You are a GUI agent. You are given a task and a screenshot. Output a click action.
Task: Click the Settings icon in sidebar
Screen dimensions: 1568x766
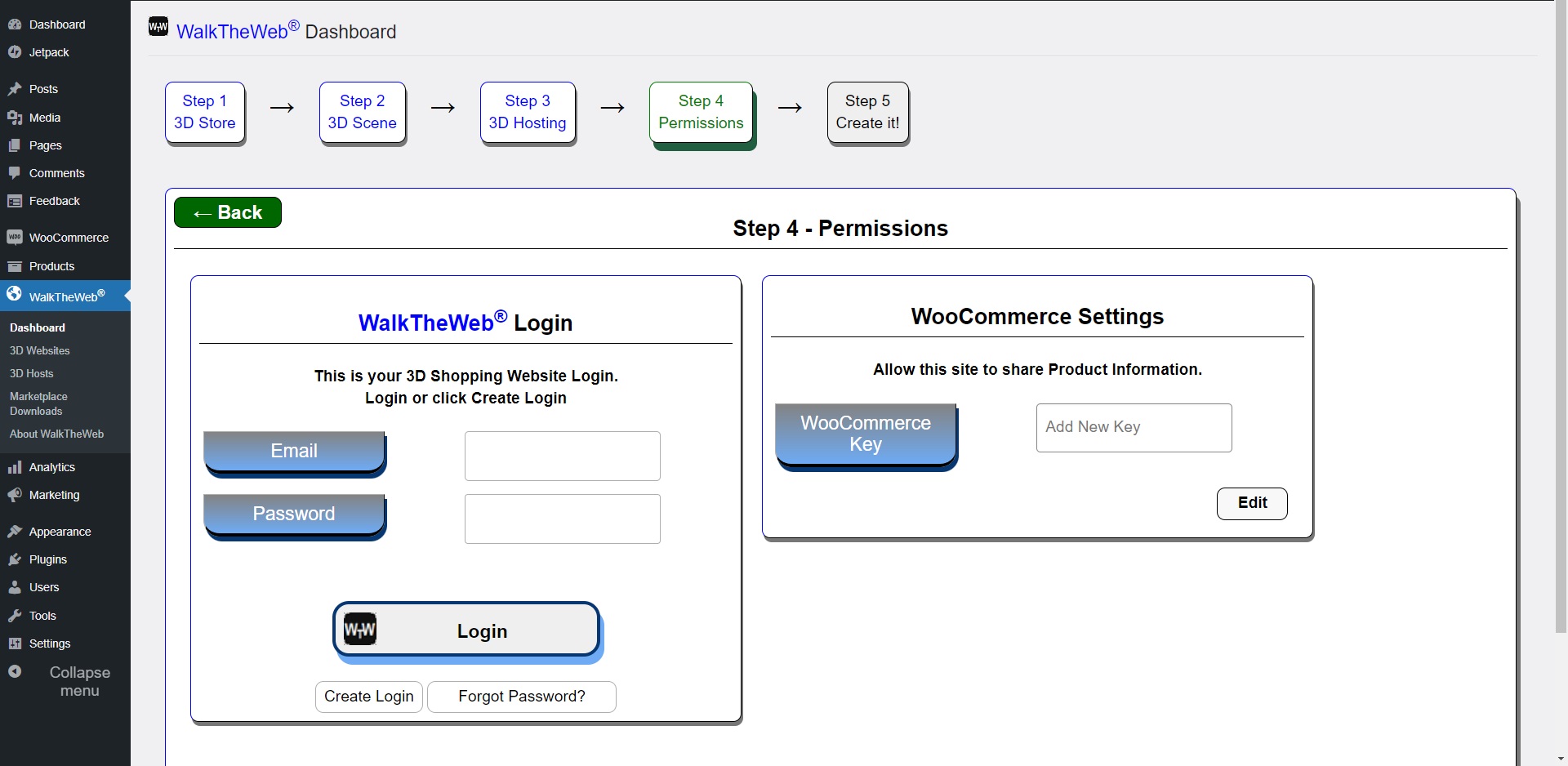click(15, 644)
